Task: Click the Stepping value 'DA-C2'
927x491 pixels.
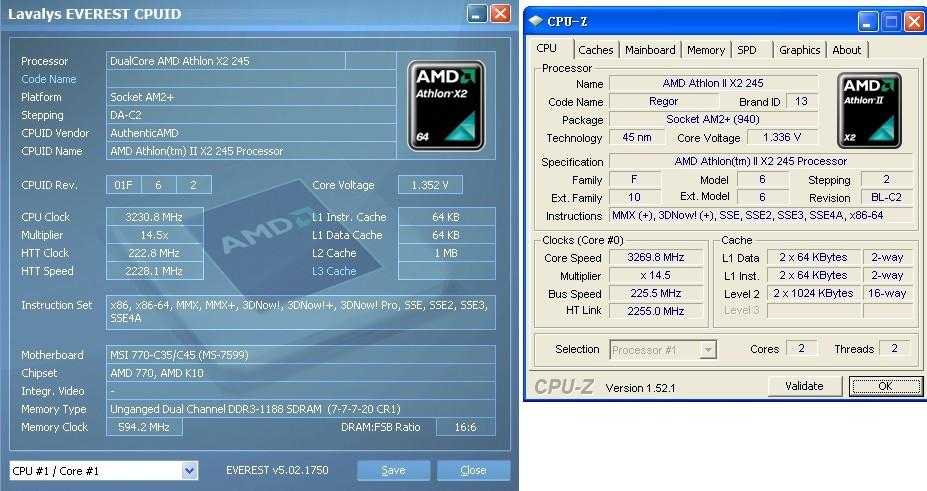Action: (x=251, y=115)
